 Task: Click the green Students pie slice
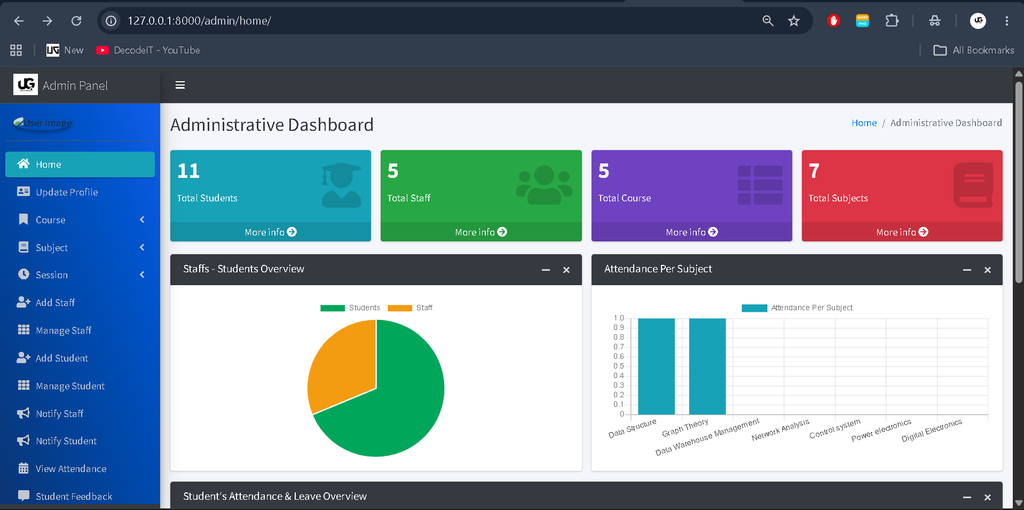coord(398,405)
